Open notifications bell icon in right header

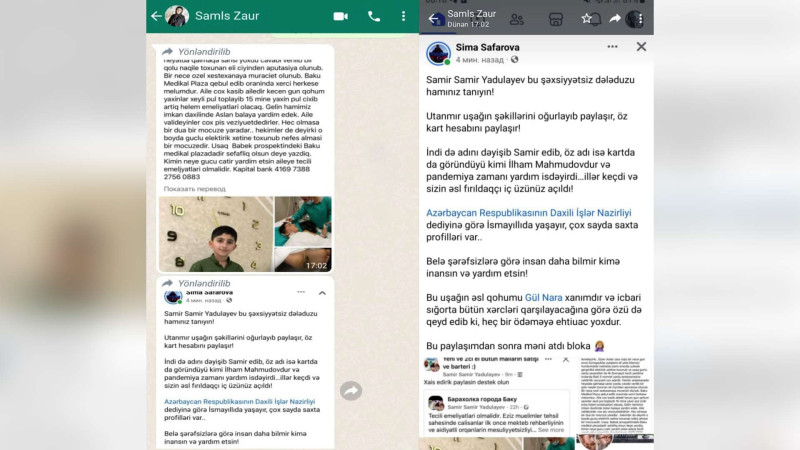tap(595, 19)
